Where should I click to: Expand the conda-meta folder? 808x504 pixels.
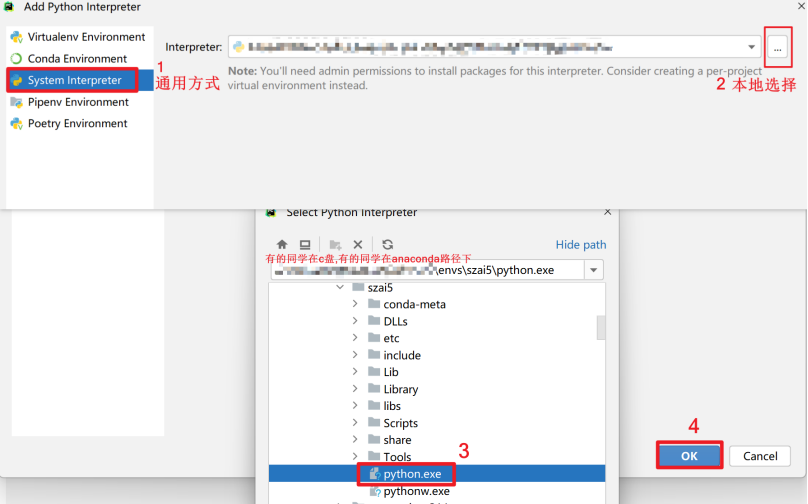point(355,304)
